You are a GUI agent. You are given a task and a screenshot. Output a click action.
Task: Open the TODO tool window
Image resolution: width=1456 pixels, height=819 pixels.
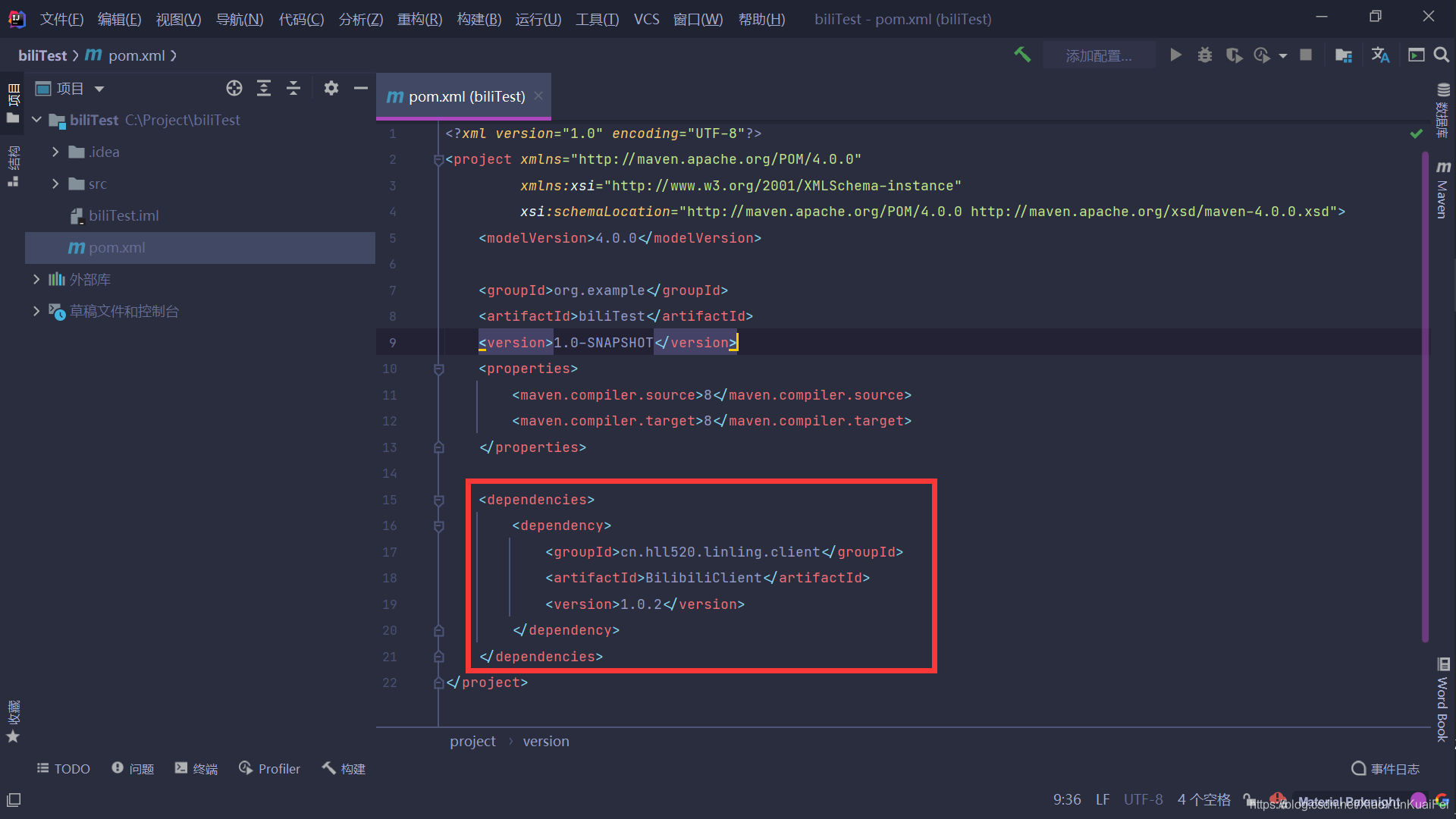64,768
